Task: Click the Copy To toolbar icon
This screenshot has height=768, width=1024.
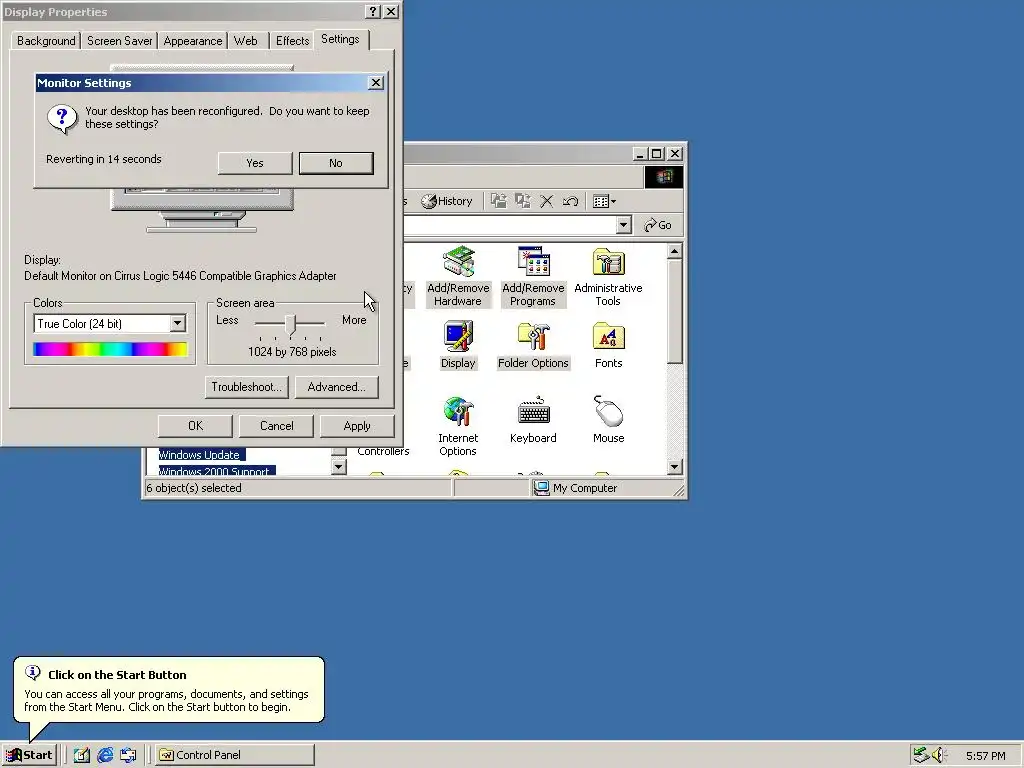Action: (522, 201)
